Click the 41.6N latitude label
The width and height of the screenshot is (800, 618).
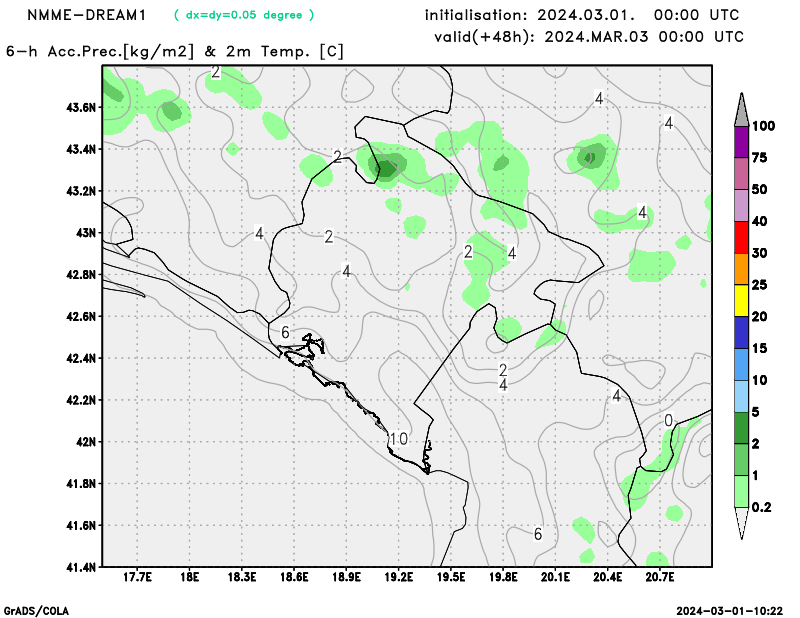pos(81,525)
